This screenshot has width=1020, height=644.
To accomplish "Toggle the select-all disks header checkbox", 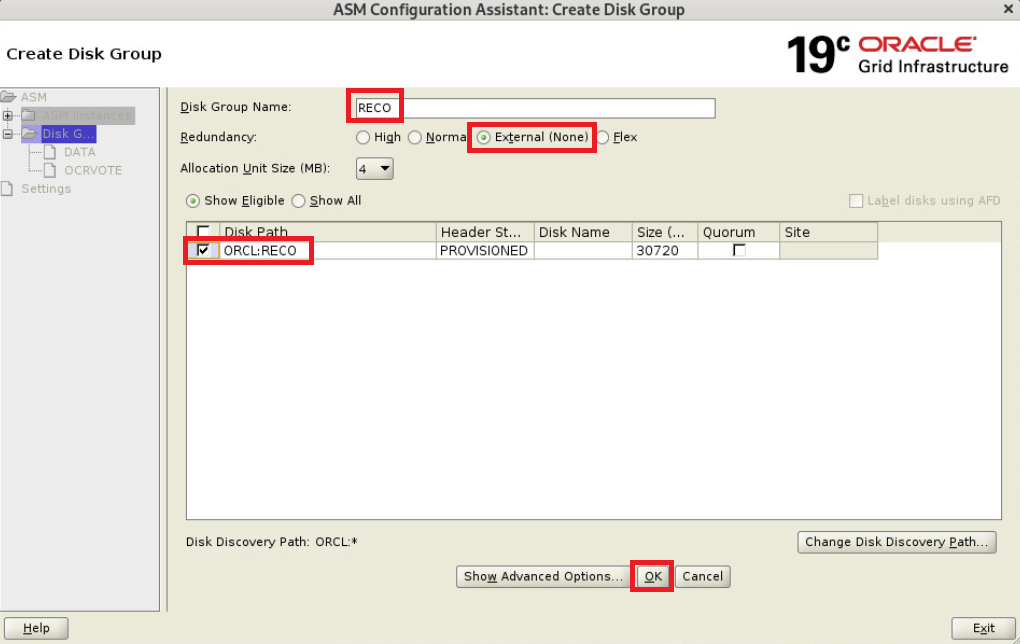I will [x=203, y=232].
